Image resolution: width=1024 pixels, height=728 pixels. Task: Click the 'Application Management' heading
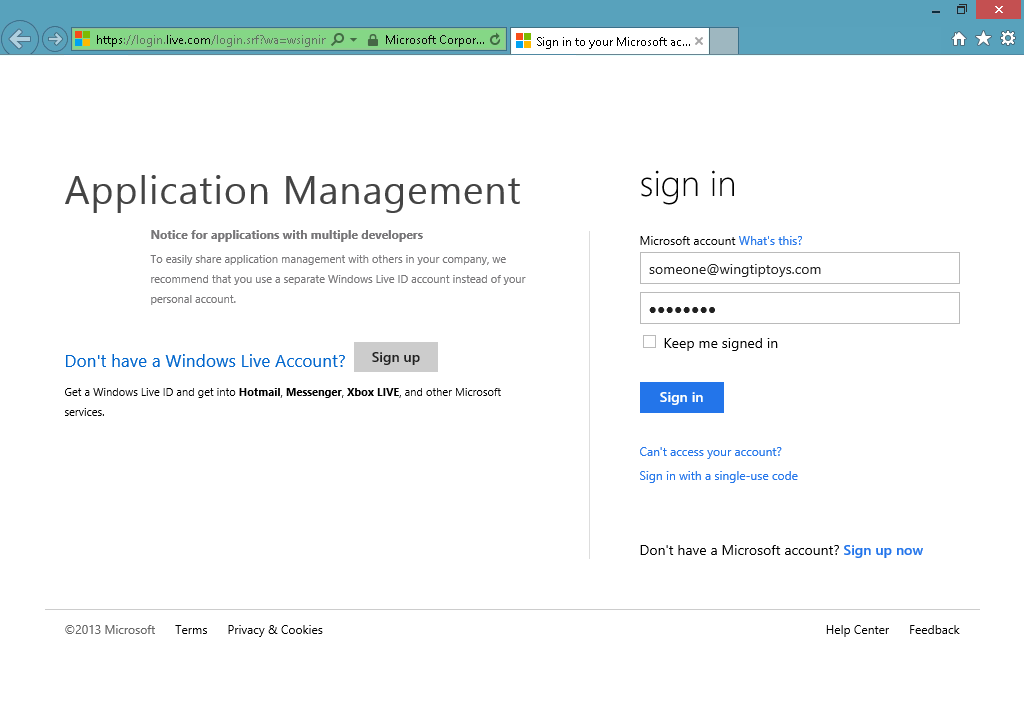pyautogui.click(x=293, y=191)
